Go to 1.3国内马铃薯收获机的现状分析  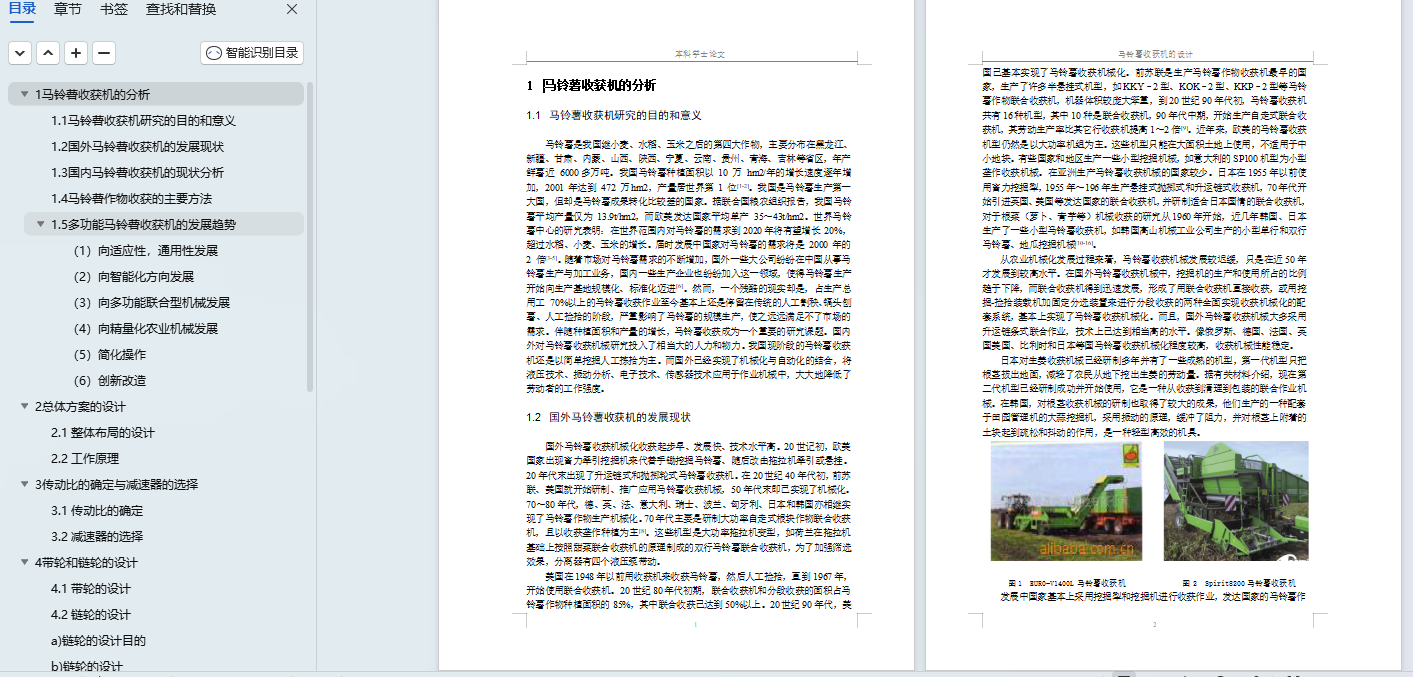click(138, 173)
